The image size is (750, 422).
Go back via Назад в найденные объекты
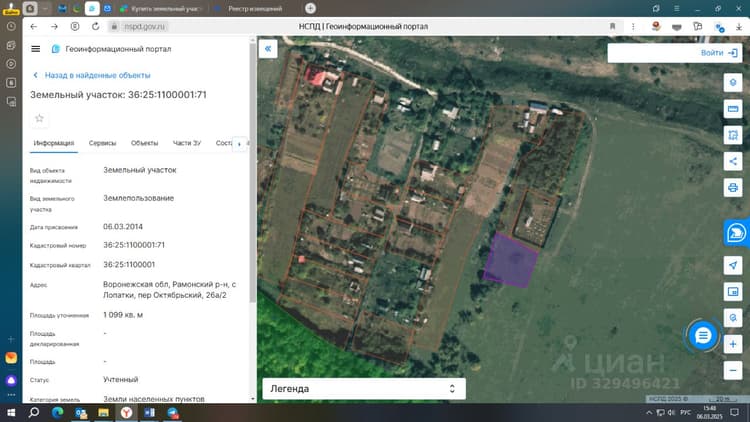coord(92,75)
